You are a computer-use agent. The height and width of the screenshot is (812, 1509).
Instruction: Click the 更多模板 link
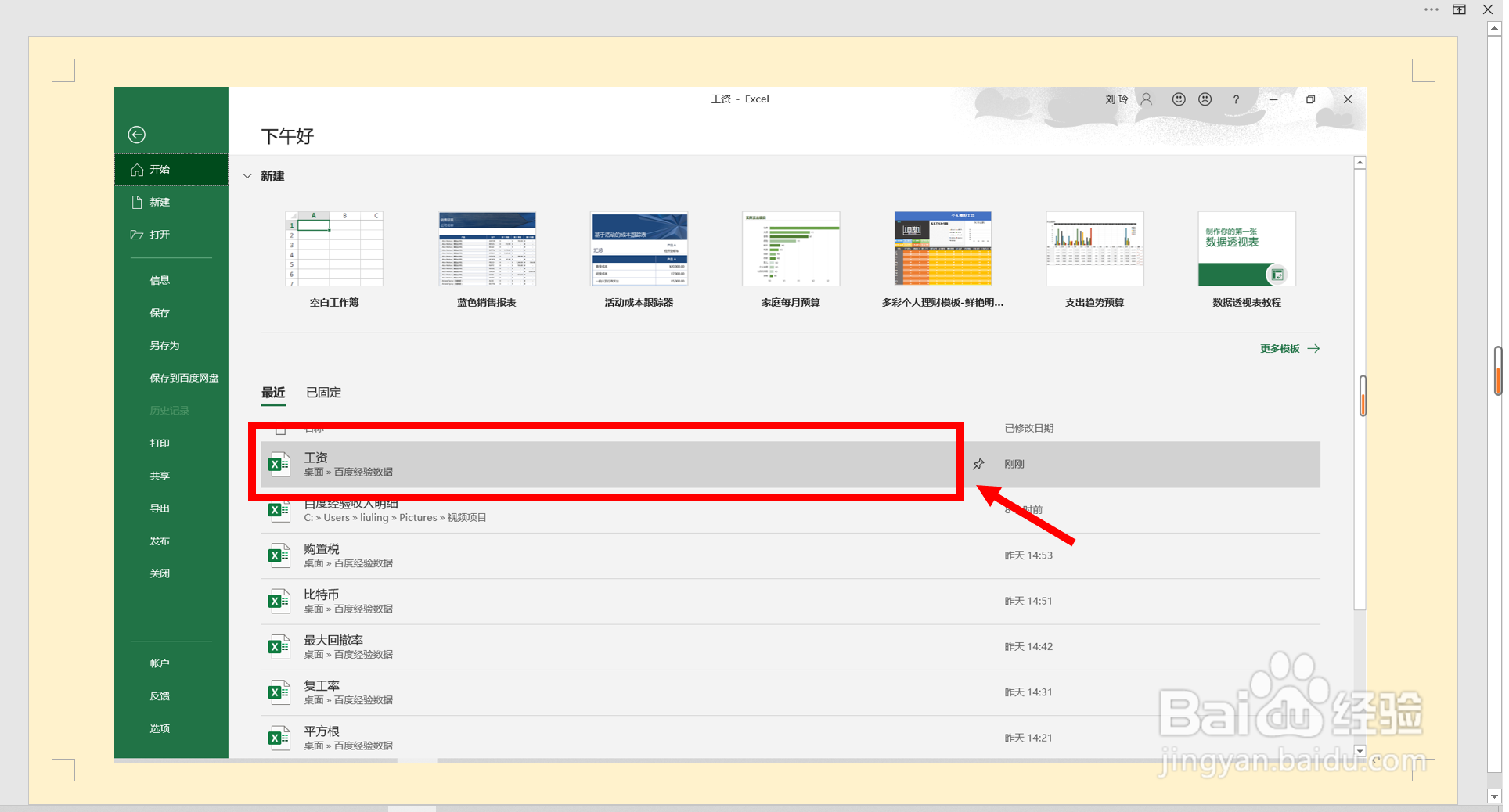(1290, 349)
